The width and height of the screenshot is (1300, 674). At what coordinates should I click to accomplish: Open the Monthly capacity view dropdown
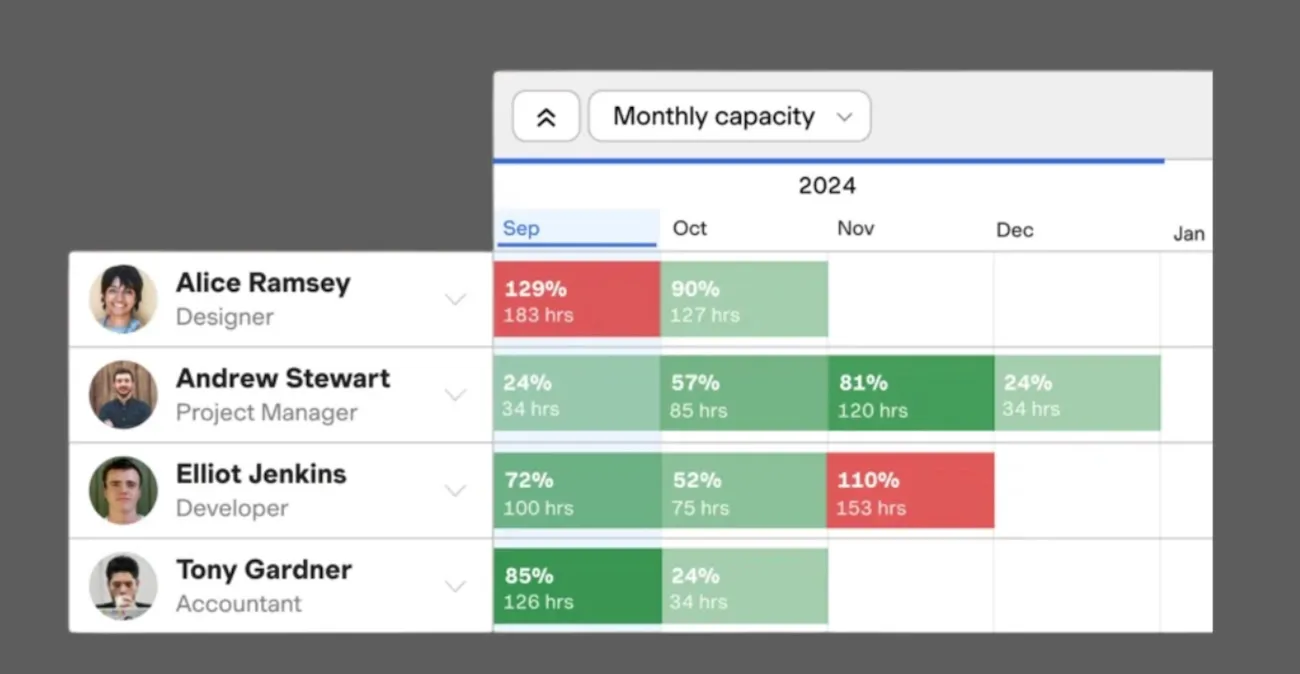729,116
